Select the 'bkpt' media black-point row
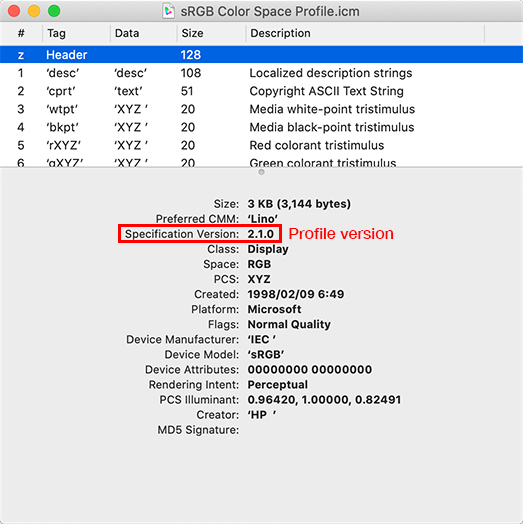The width and height of the screenshot is (523, 524). point(261,127)
